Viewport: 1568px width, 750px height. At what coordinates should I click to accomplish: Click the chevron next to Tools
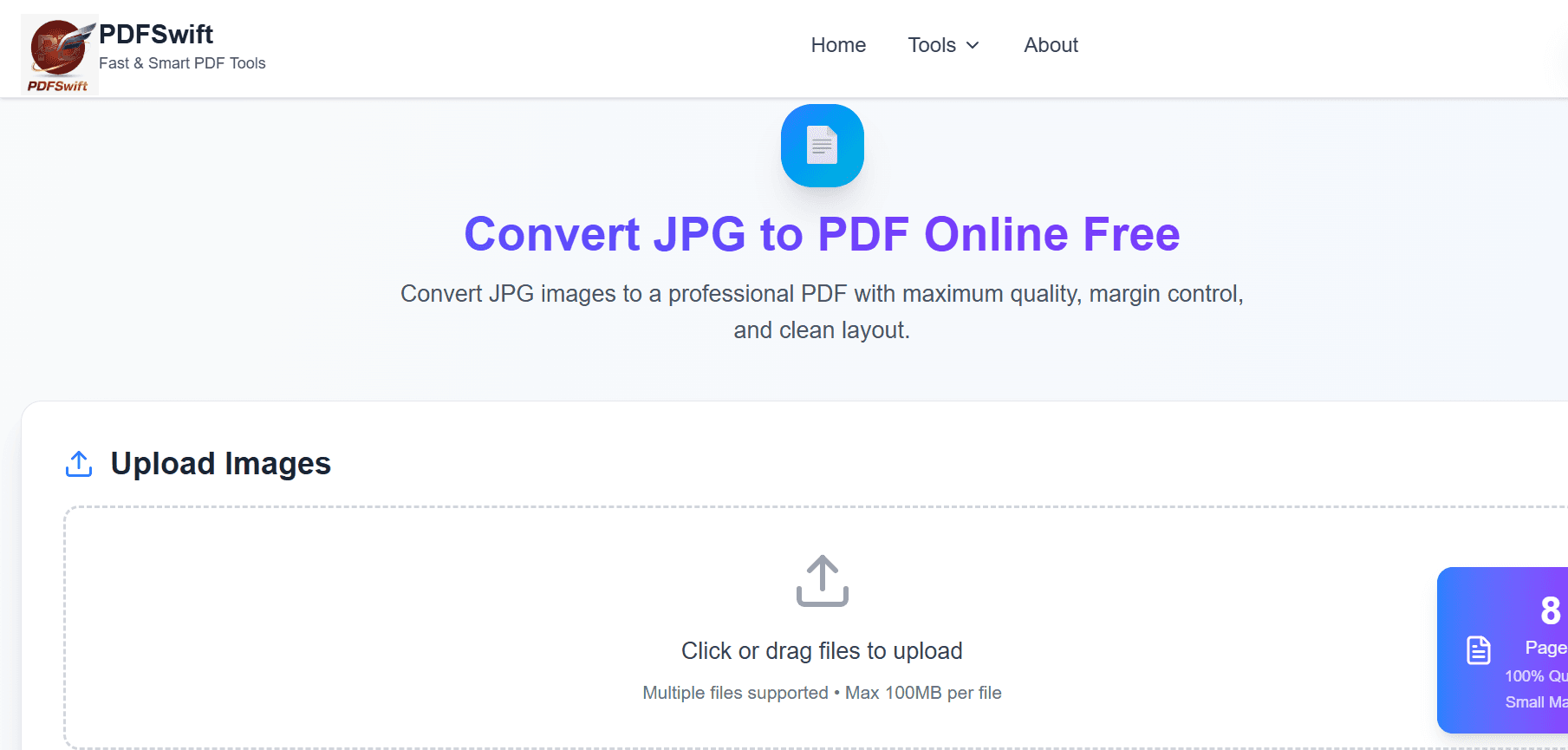coord(973,45)
